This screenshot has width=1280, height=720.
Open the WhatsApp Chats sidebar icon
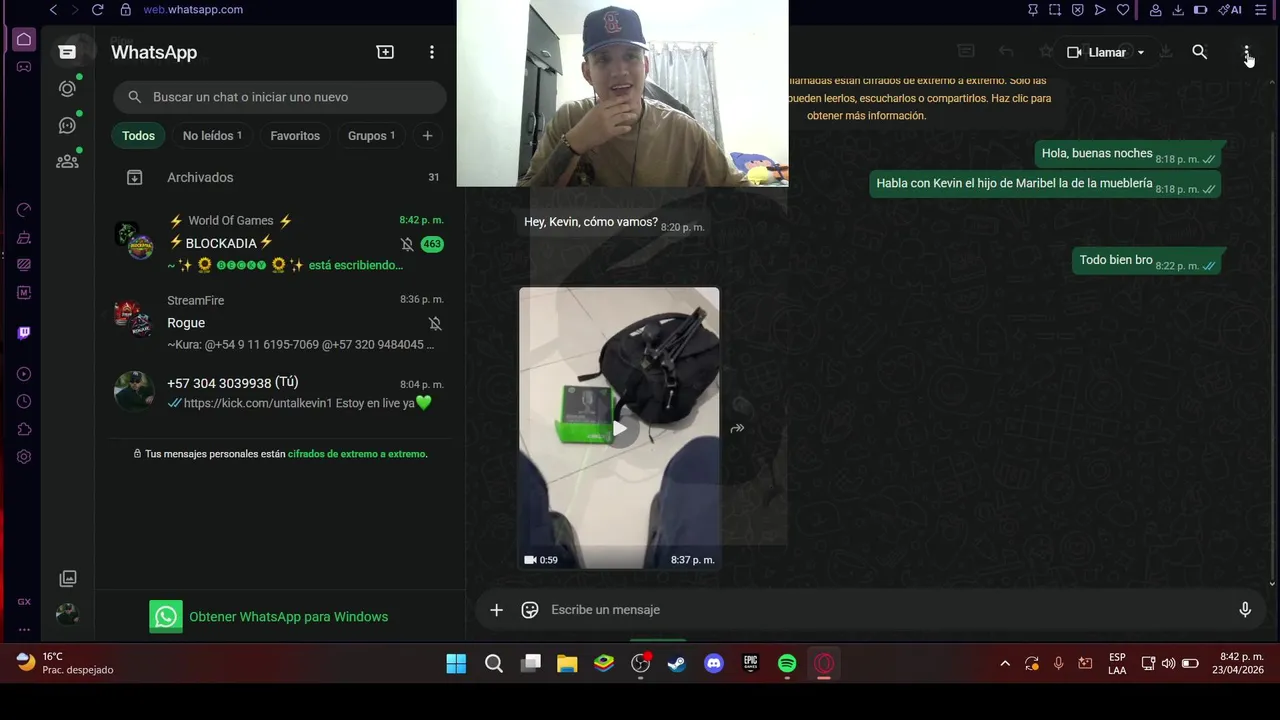pyautogui.click(x=67, y=52)
